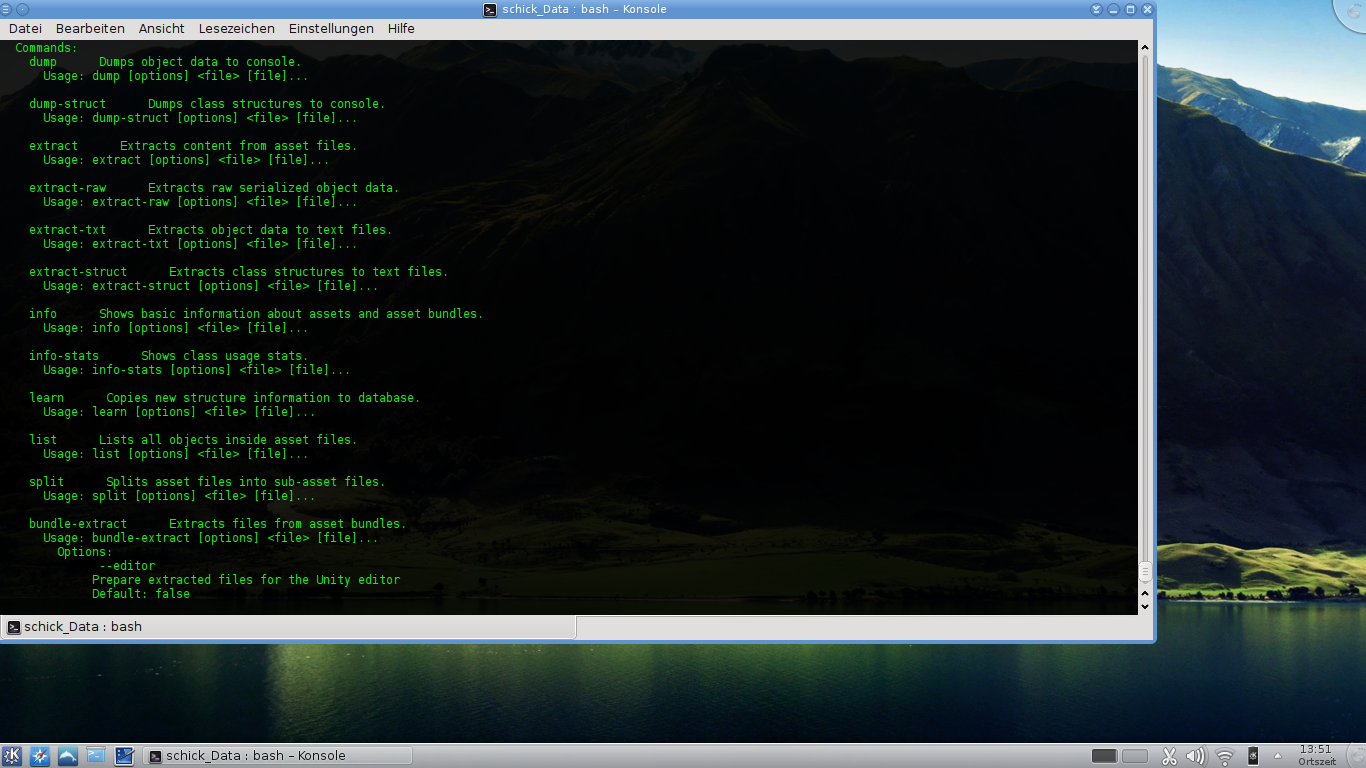This screenshot has height=768, width=1366.
Task: Open the Datei menu
Action: (x=25, y=29)
